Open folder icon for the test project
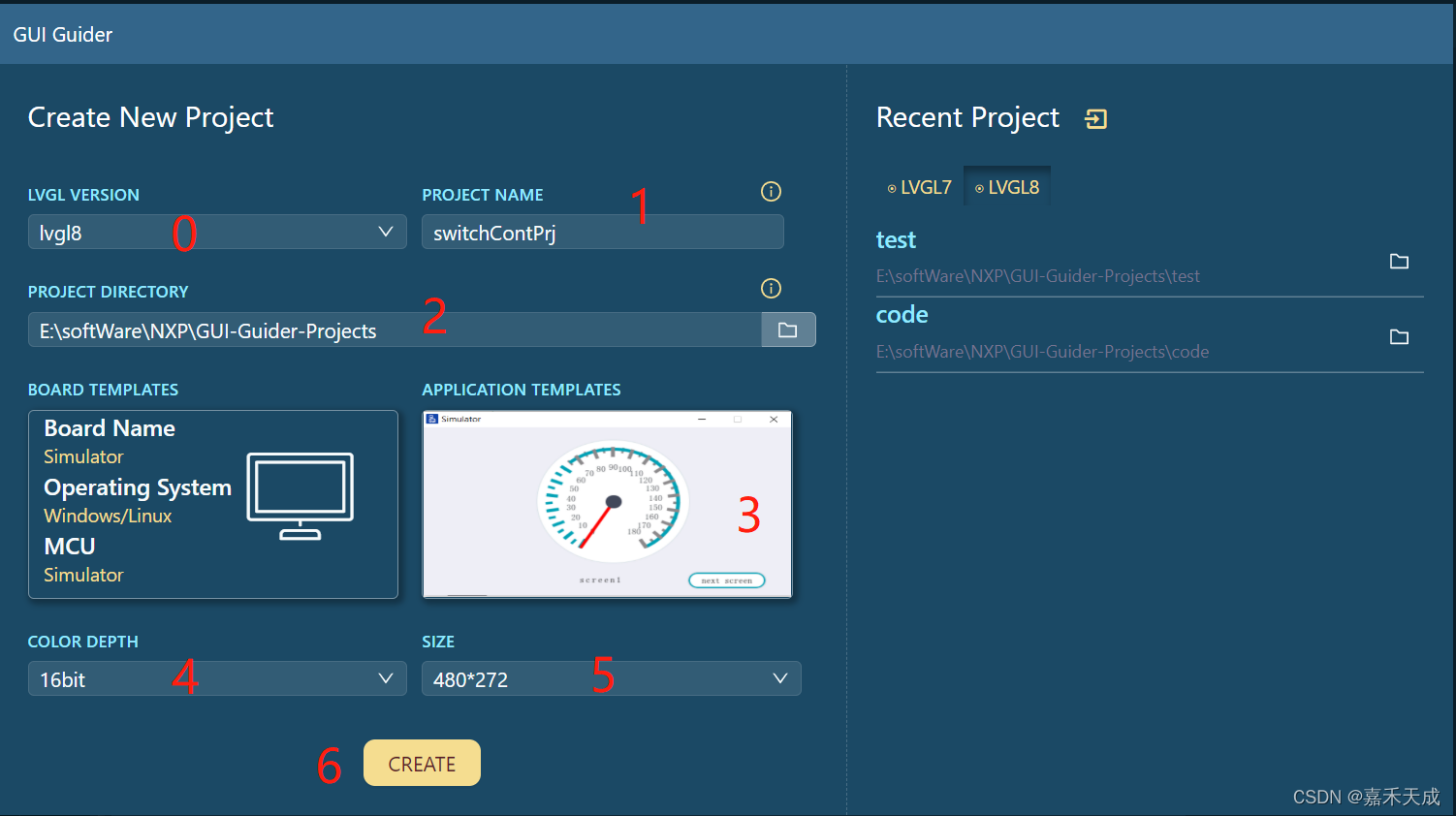The width and height of the screenshot is (1456, 816). 1399,261
